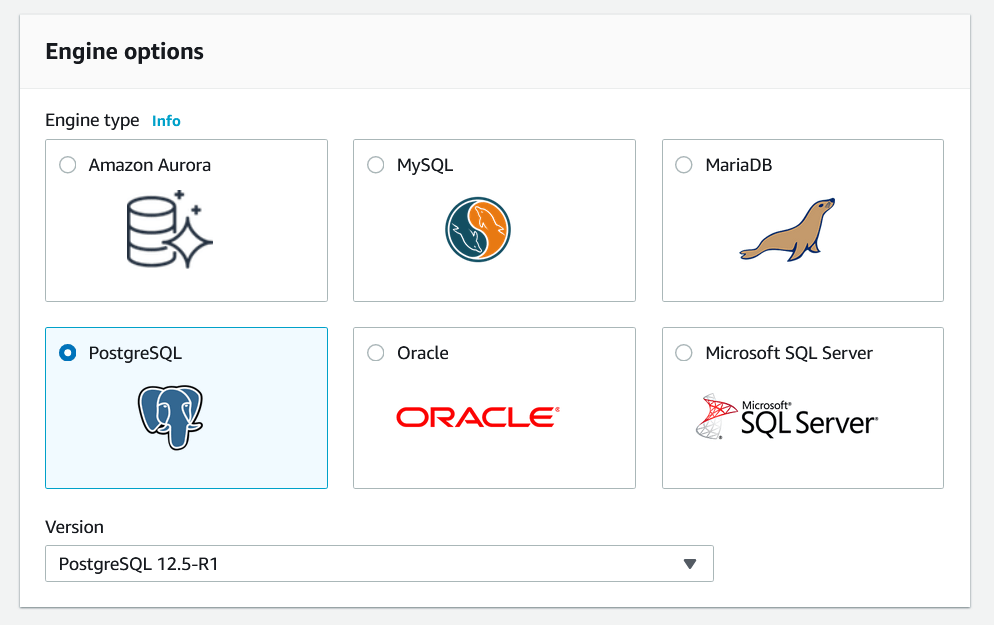
Task: Click the red Oracle logo
Action: (x=478, y=417)
